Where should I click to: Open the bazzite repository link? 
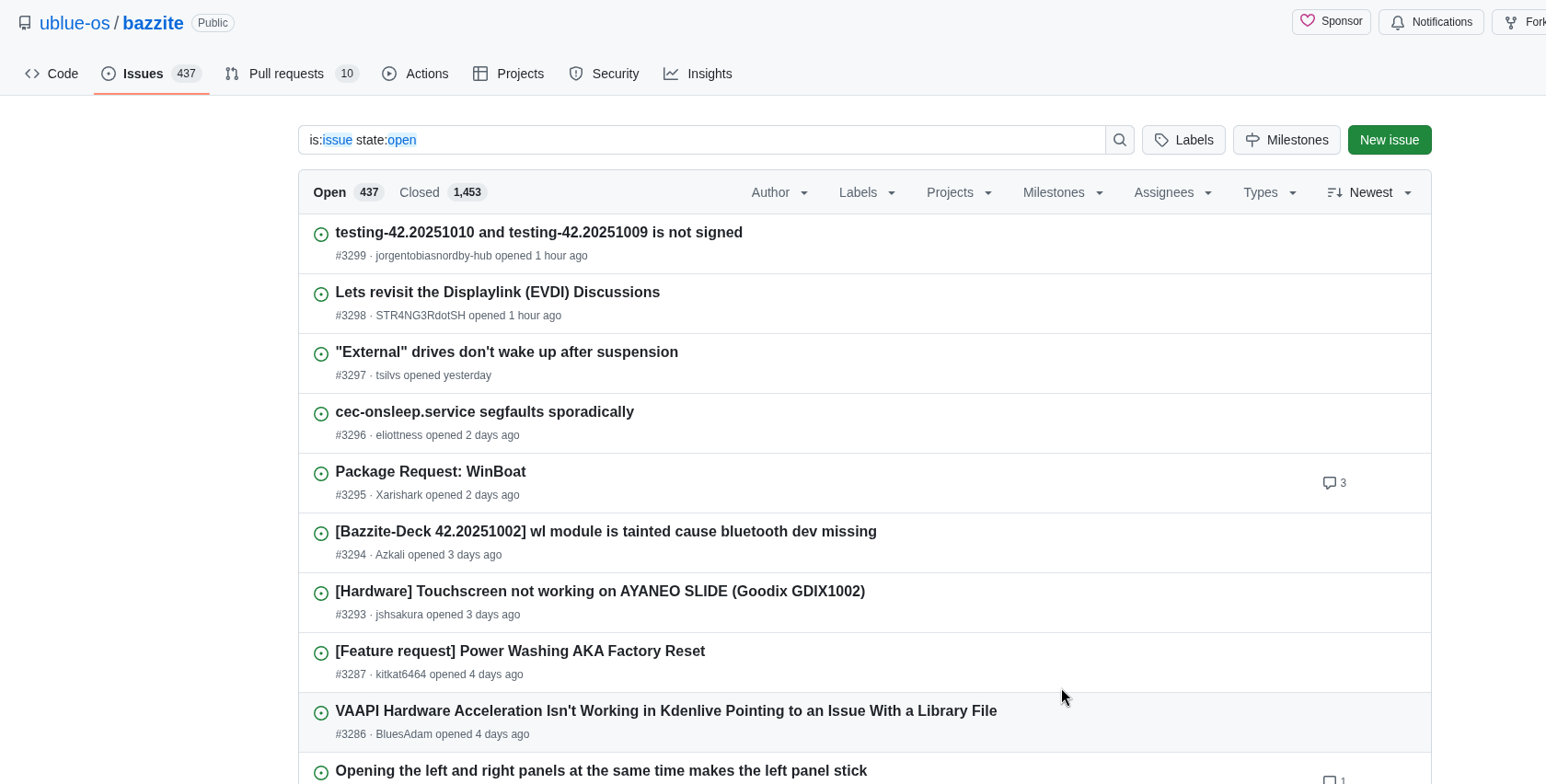[153, 23]
